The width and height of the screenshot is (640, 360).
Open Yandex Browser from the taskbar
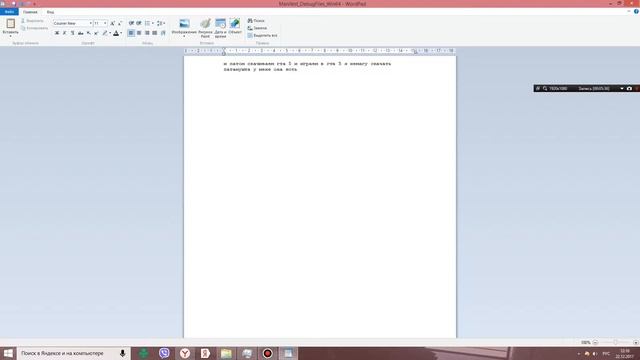(185, 353)
